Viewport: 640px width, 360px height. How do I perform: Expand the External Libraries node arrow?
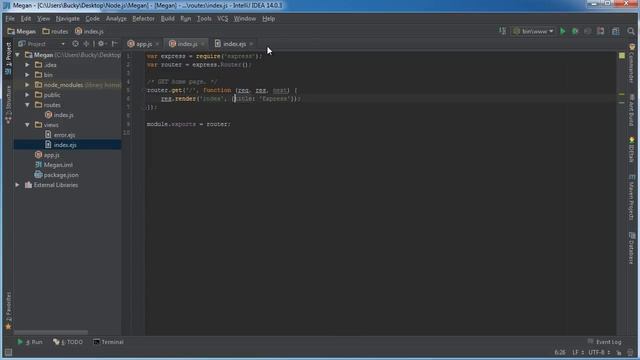point(18,185)
